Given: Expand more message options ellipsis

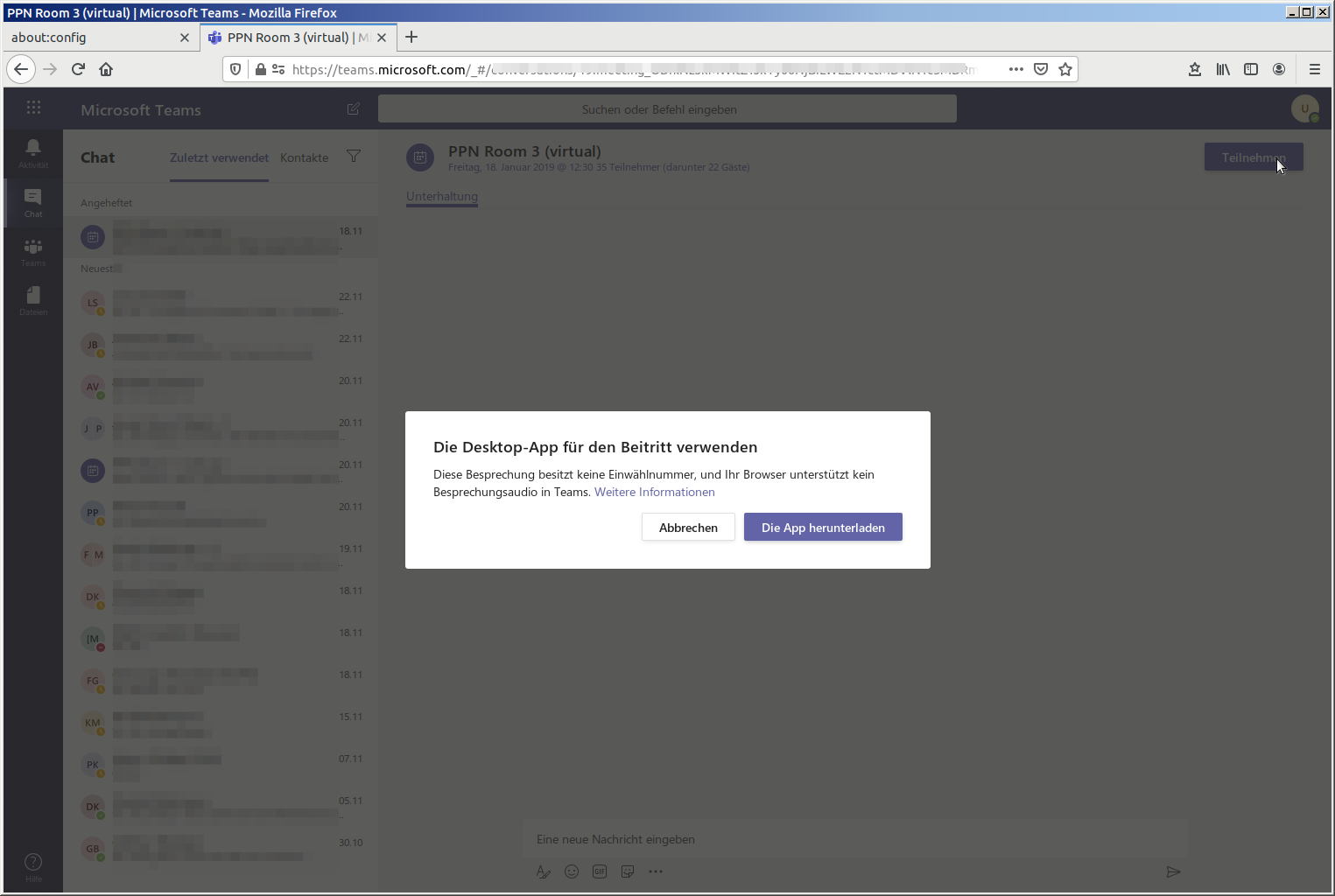Looking at the screenshot, I should click(x=656, y=871).
